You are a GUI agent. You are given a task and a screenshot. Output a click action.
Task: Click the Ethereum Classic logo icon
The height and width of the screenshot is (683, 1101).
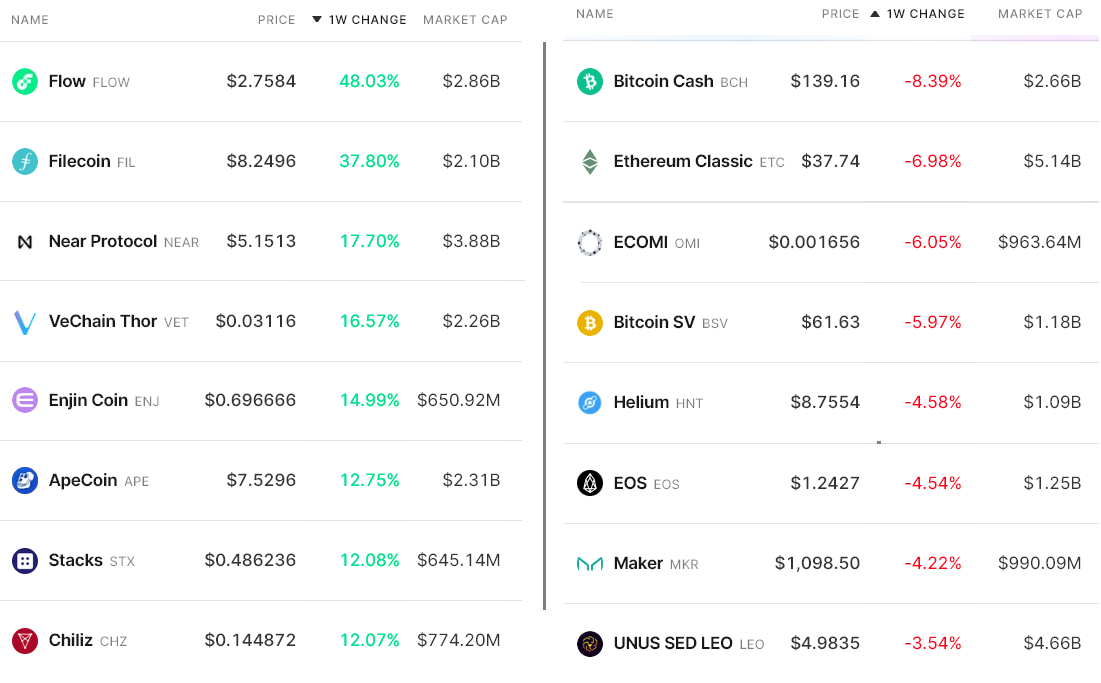590,162
